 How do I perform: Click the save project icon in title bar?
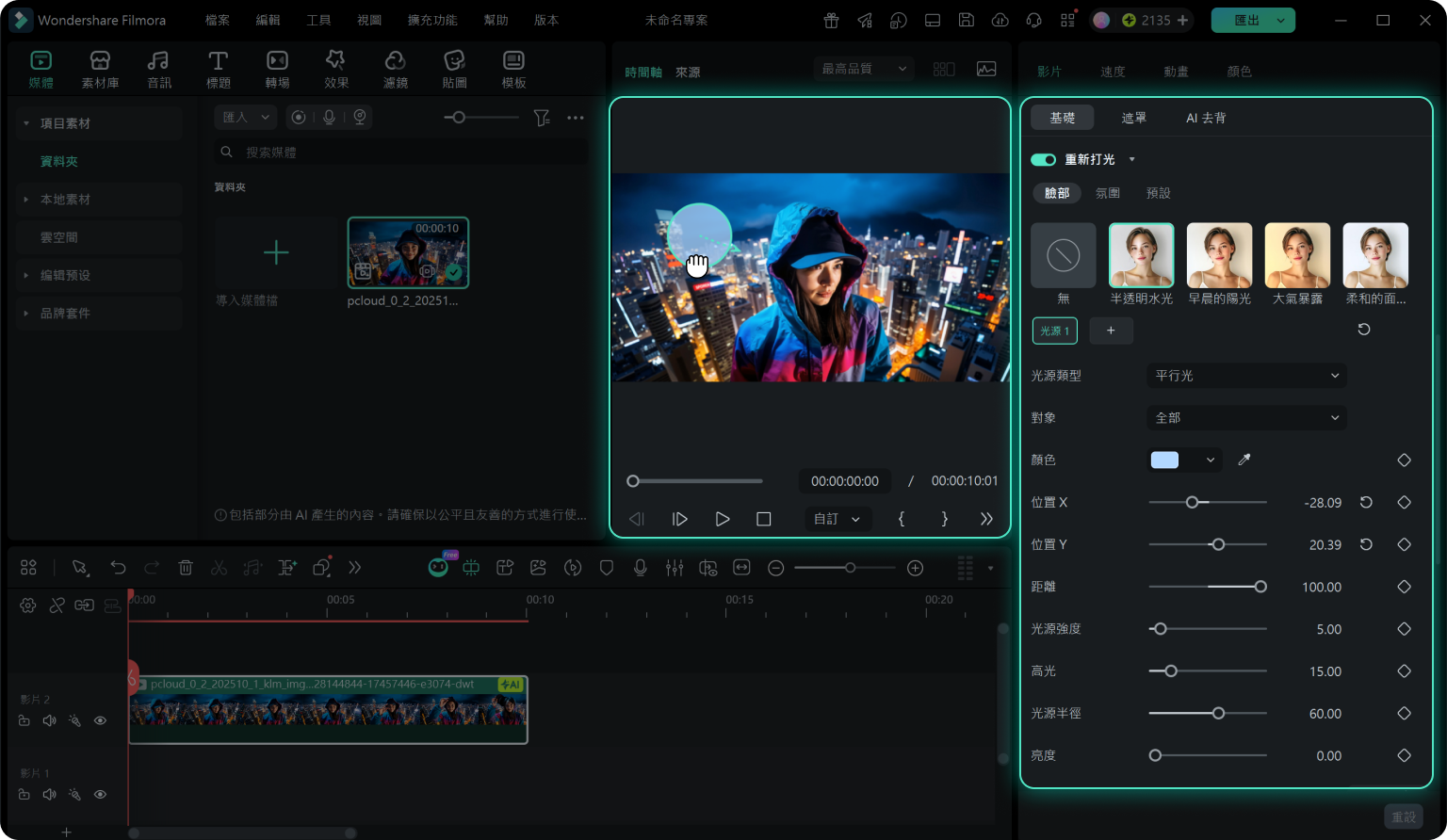[x=967, y=20]
